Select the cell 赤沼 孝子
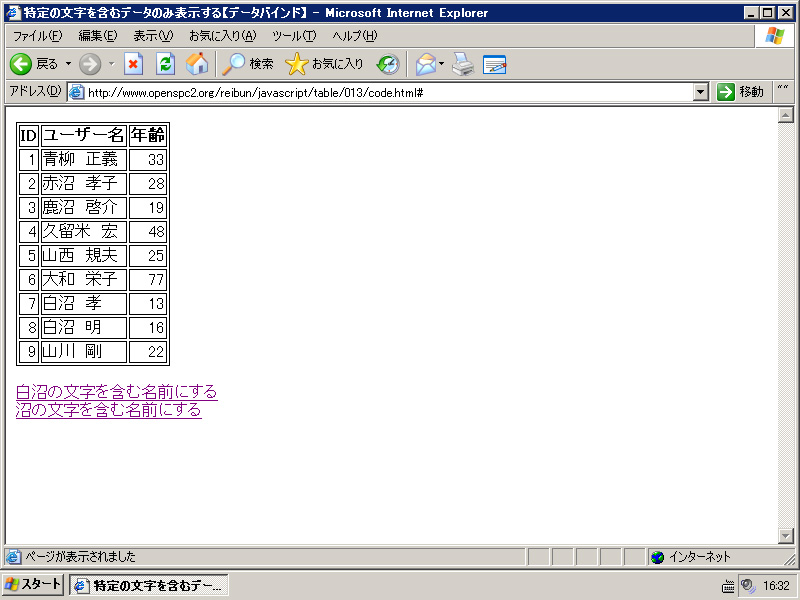 tap(84, 183)
